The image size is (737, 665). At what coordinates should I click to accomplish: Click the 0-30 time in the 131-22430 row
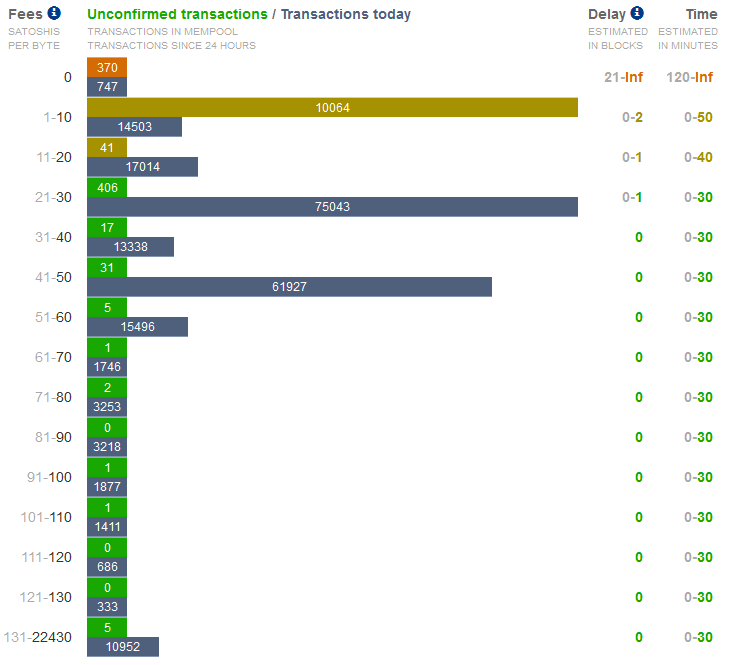pyautogui.click(x=698, y=637)
